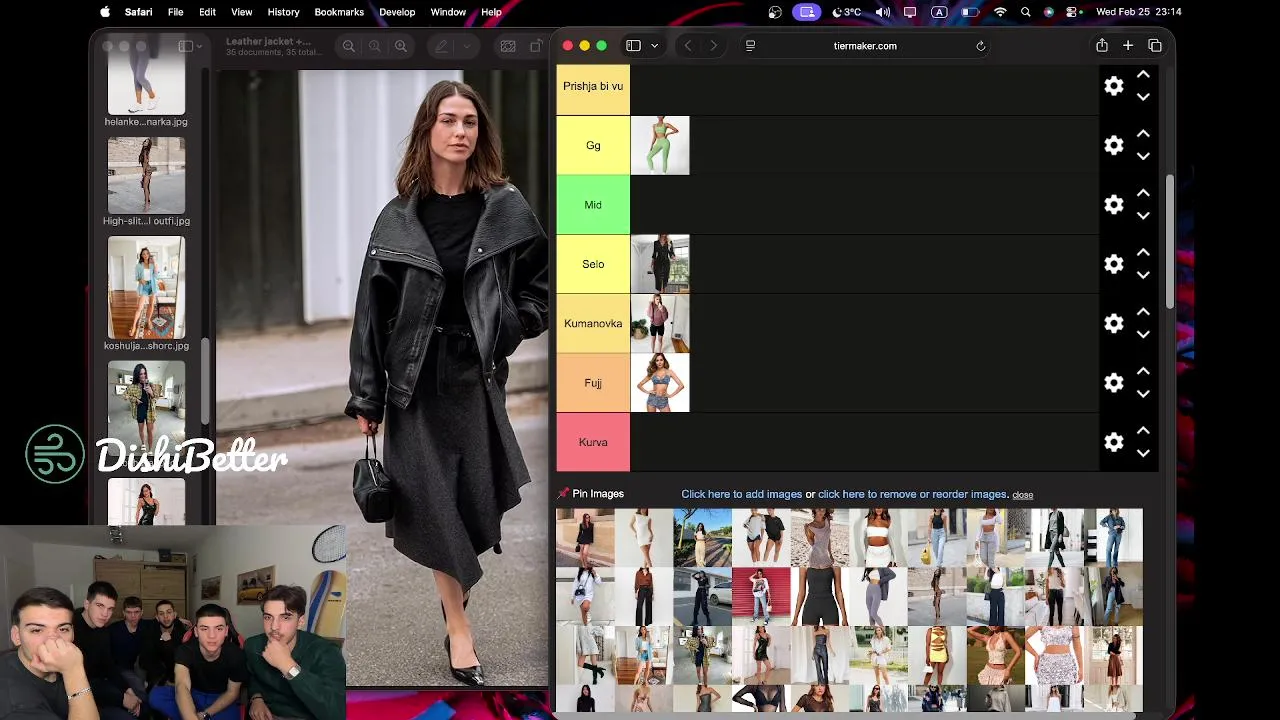Open the Apple menu
This screenshot has width=1280, height=720.
(105, 12)
